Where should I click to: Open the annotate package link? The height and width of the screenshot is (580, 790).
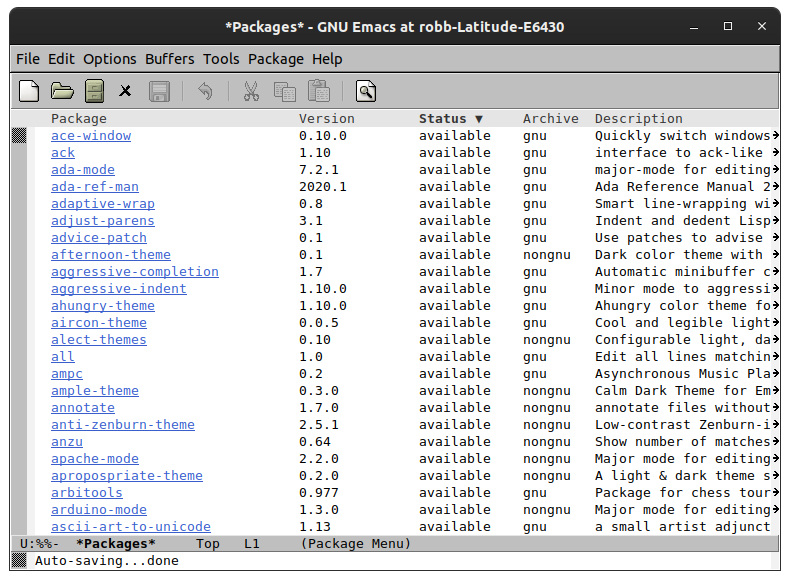[83, 408]
